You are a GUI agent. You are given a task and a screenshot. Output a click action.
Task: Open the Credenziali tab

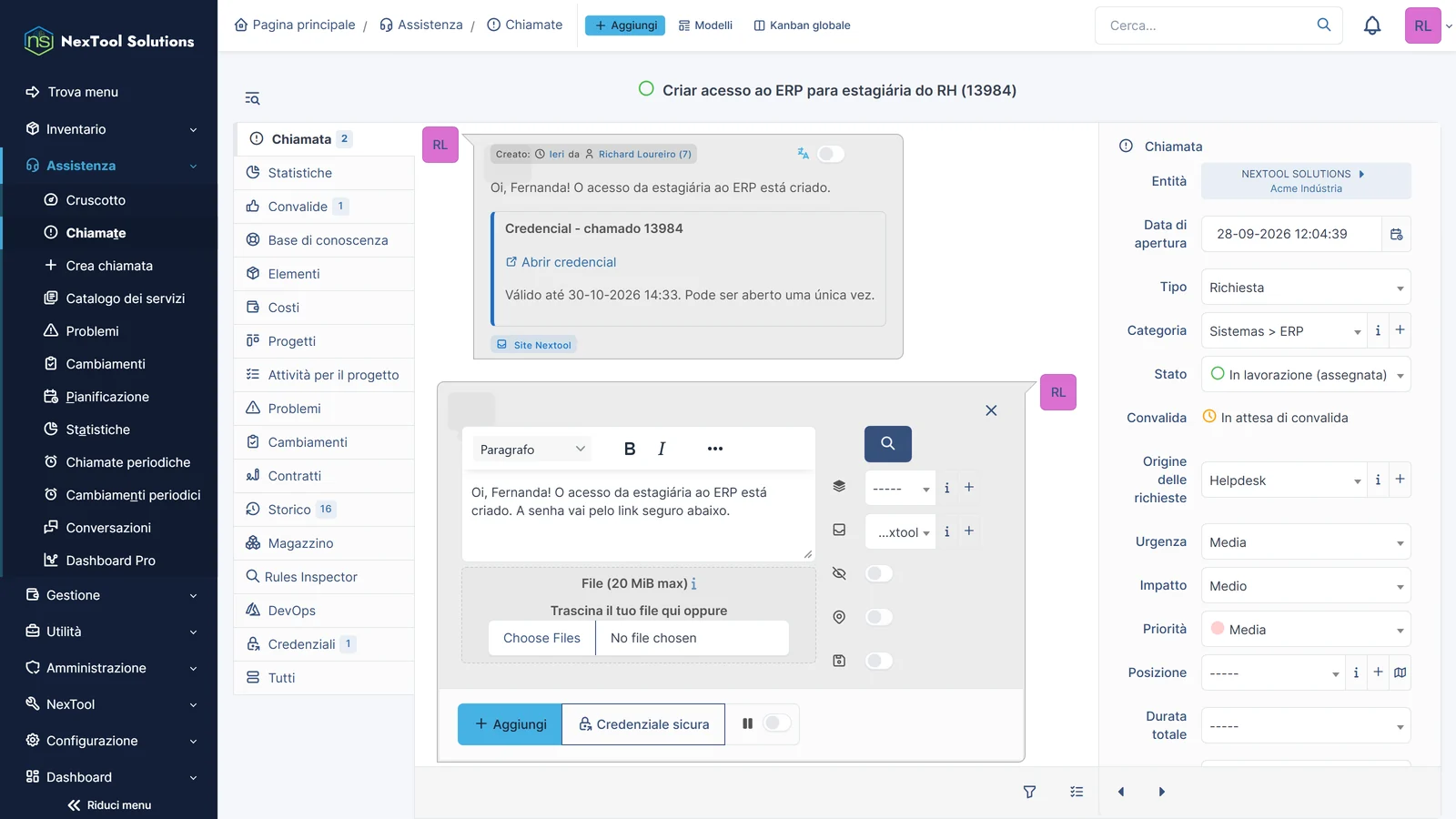pos(325,644)
